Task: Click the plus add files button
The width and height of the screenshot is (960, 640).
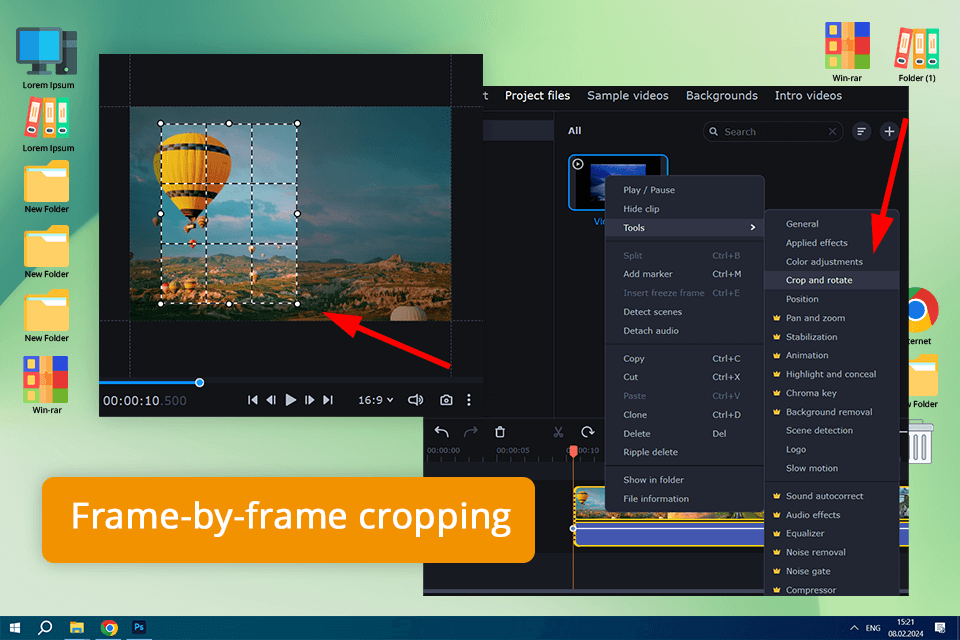Action: 889,131
